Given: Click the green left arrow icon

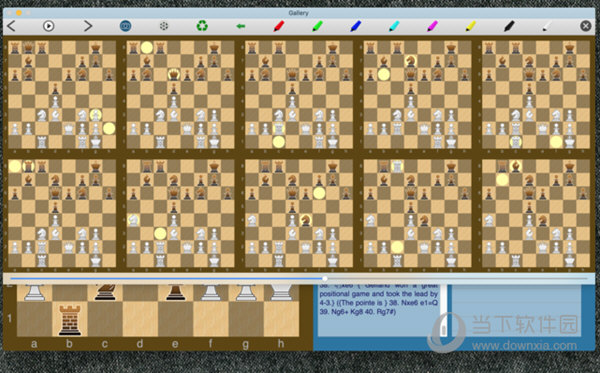Looking at the screenshot, I should click(x=241, y=26).
